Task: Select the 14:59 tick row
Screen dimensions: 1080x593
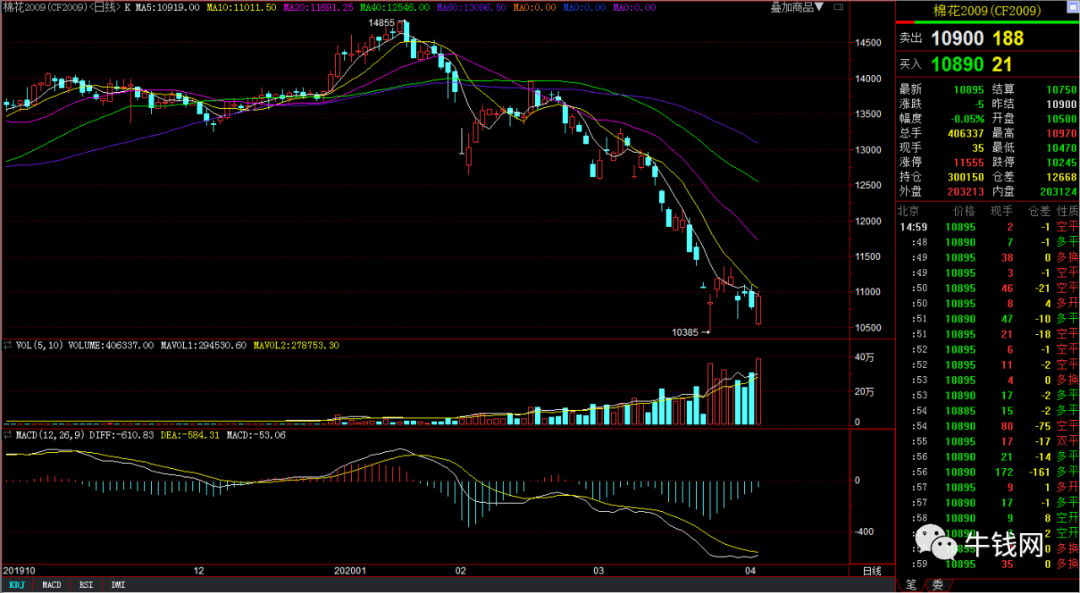Action: (x=988, y=227)
